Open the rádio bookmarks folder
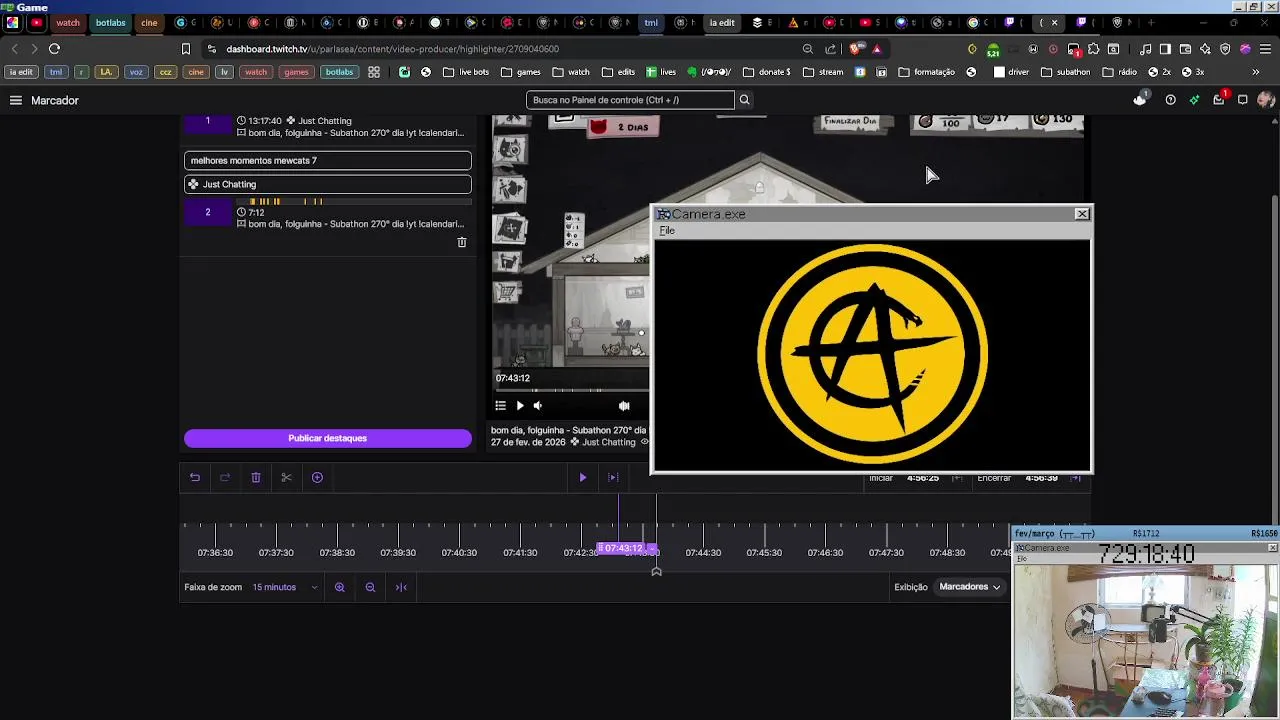Viewport: 1280px width, 720px height. coord(1119,72)
